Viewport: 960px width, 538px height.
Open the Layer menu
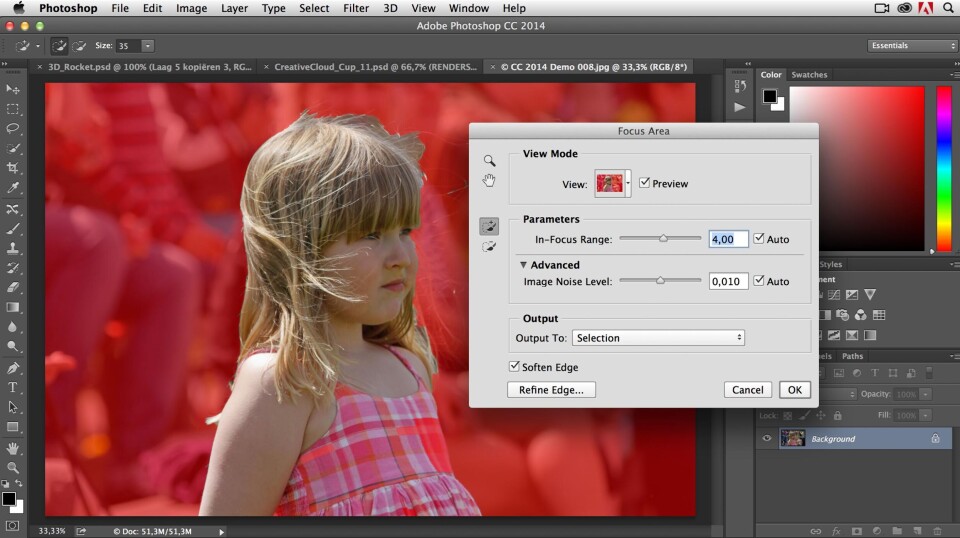coord(234,8)
